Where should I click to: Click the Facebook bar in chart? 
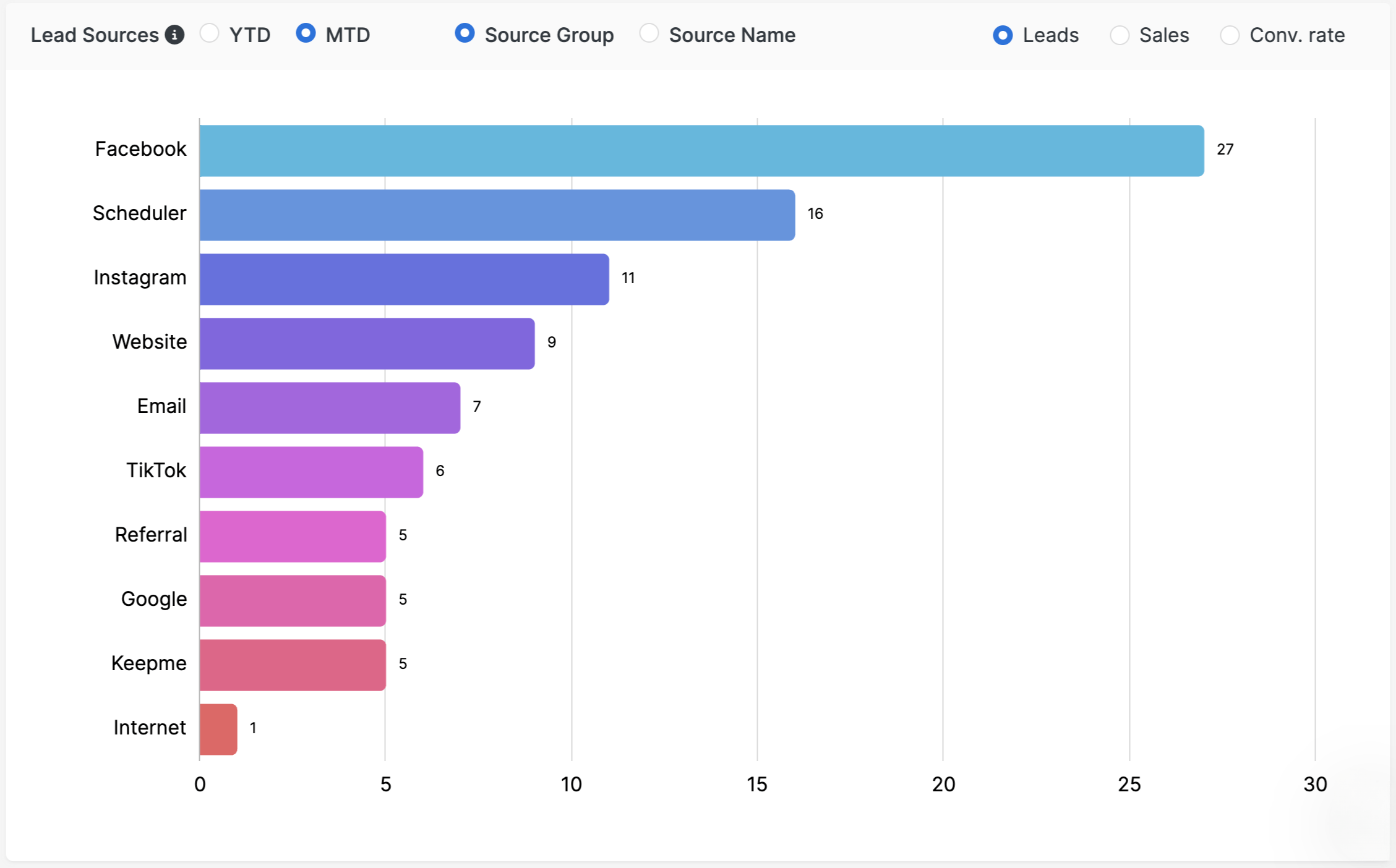click(x=701, y=151)
